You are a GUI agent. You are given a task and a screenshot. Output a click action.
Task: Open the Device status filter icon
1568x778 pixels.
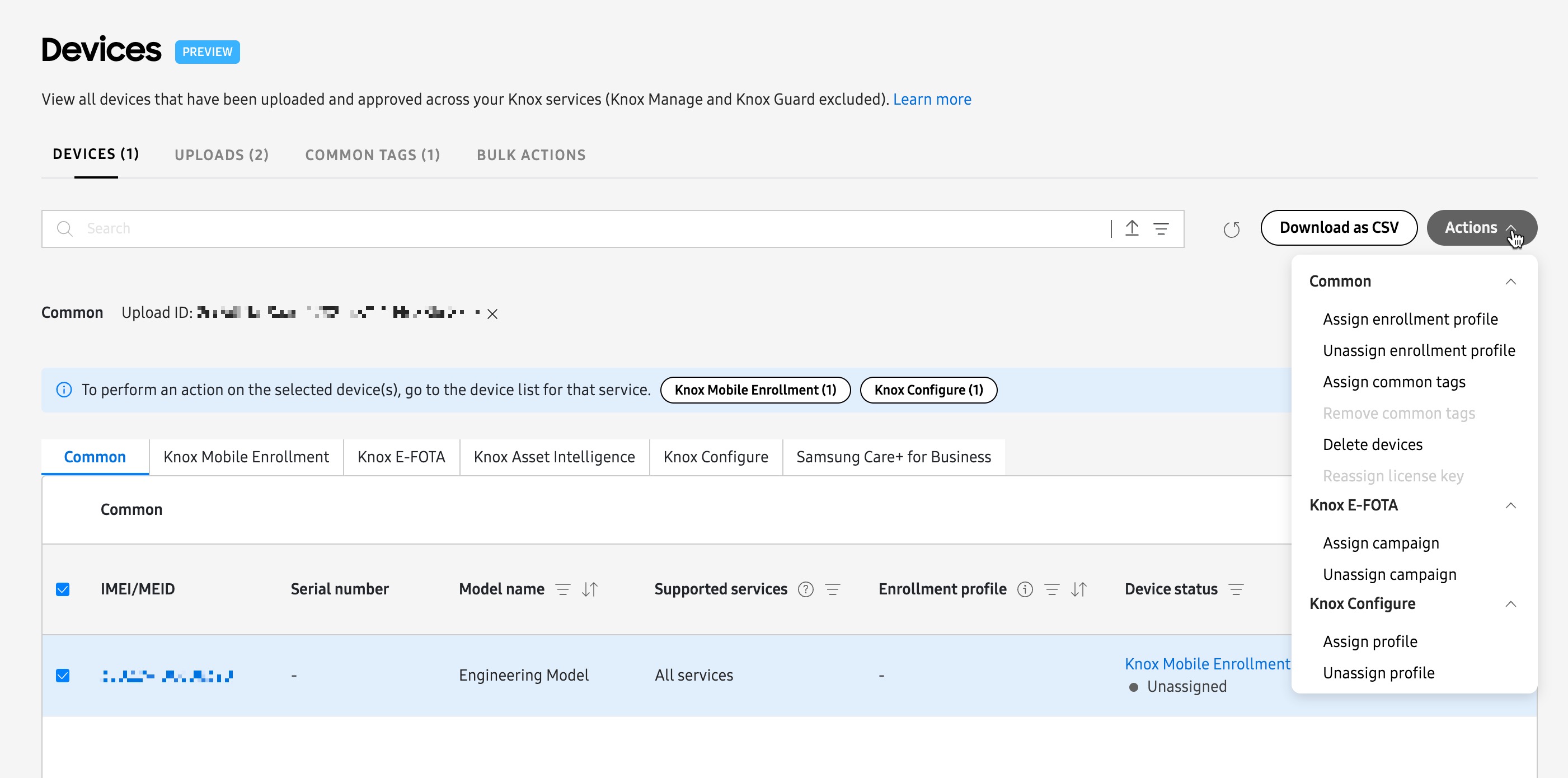pos(1237,589)
